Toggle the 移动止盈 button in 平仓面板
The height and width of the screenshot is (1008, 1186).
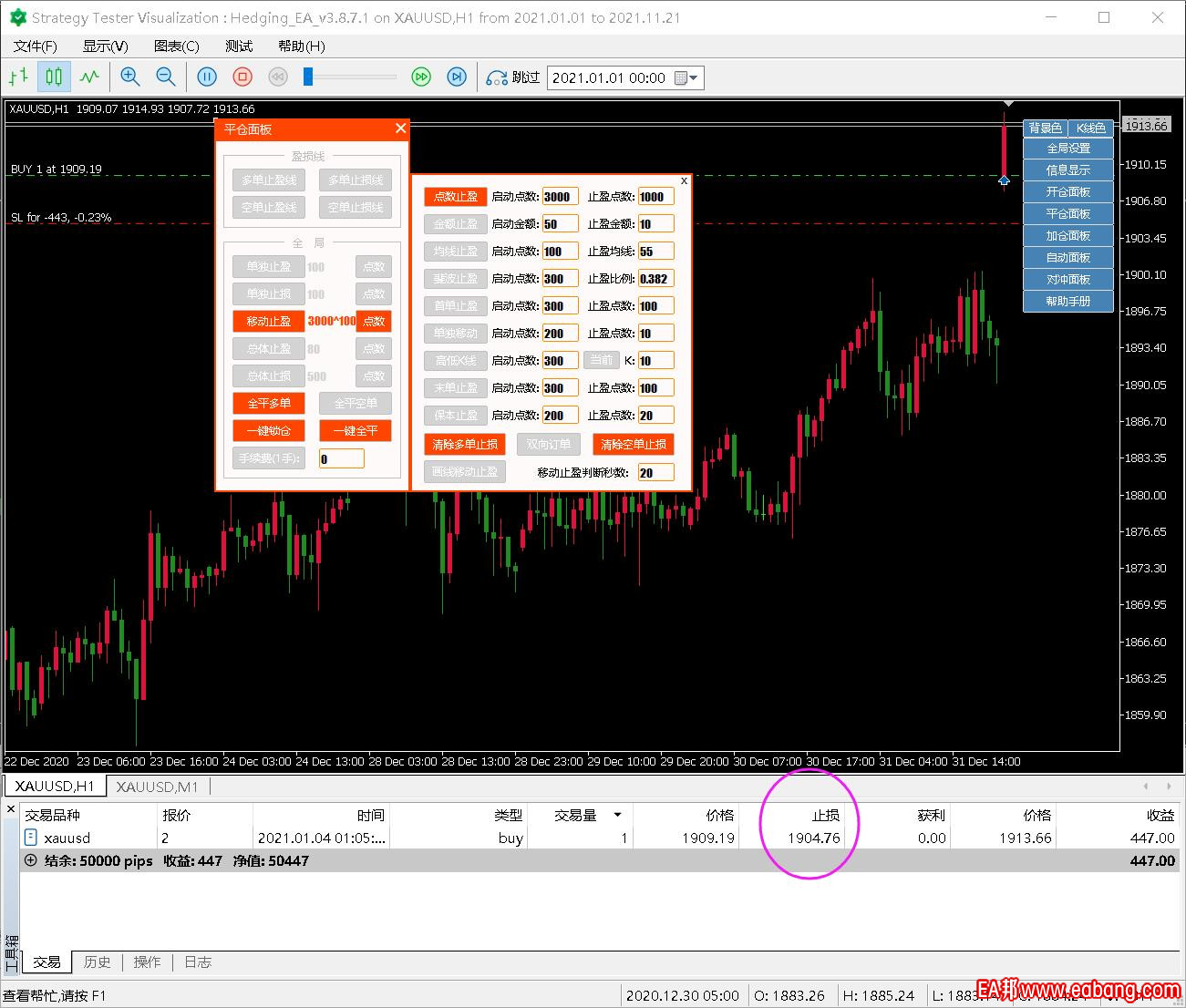point(269,321)
